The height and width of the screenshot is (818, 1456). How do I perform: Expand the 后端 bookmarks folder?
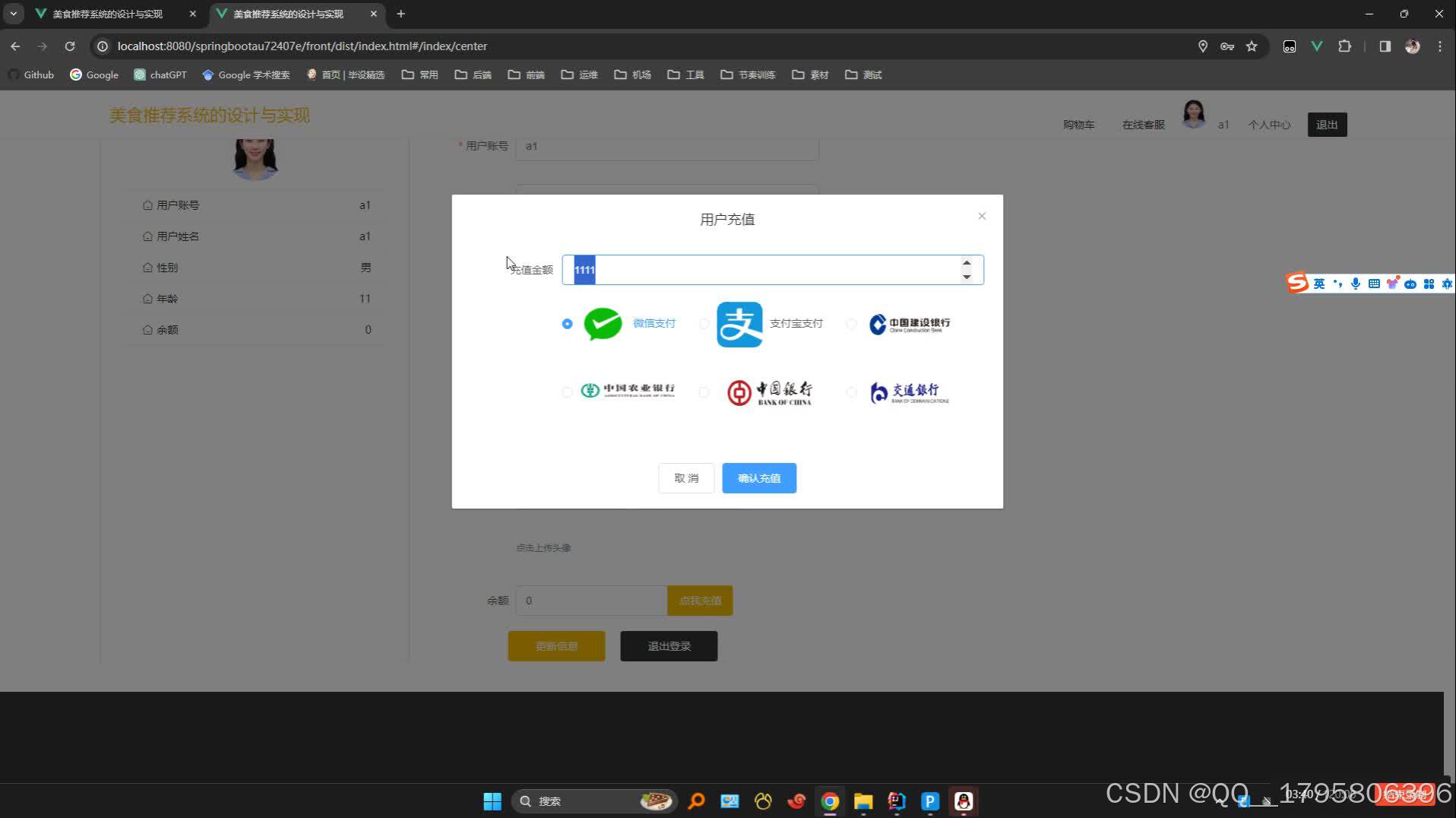(x=473, y=75)
